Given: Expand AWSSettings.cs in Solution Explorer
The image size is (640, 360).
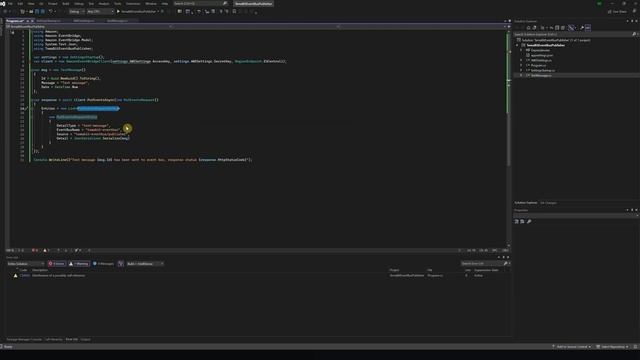Looking at the screenshot, I should click(521, 60).
